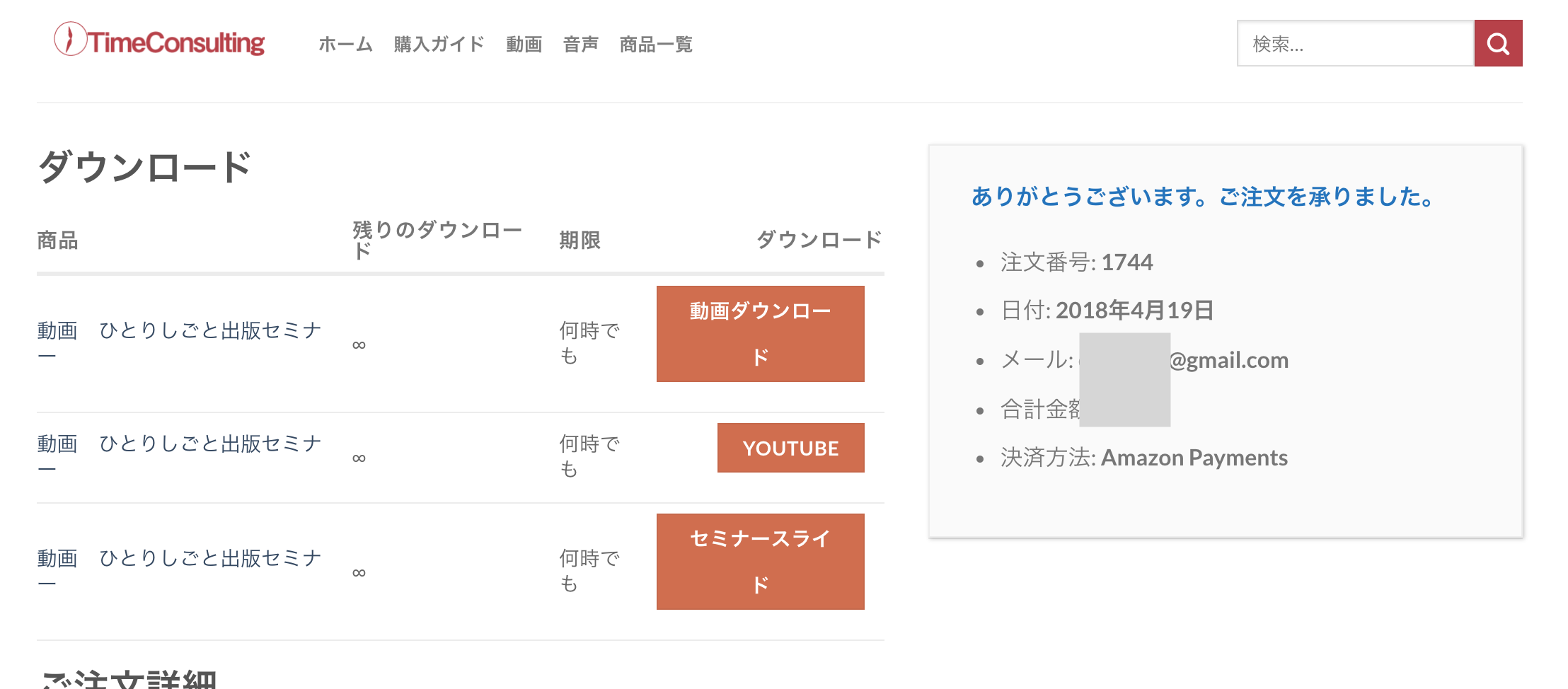Go to 購入ガイド in navigation

pos(439,45)
